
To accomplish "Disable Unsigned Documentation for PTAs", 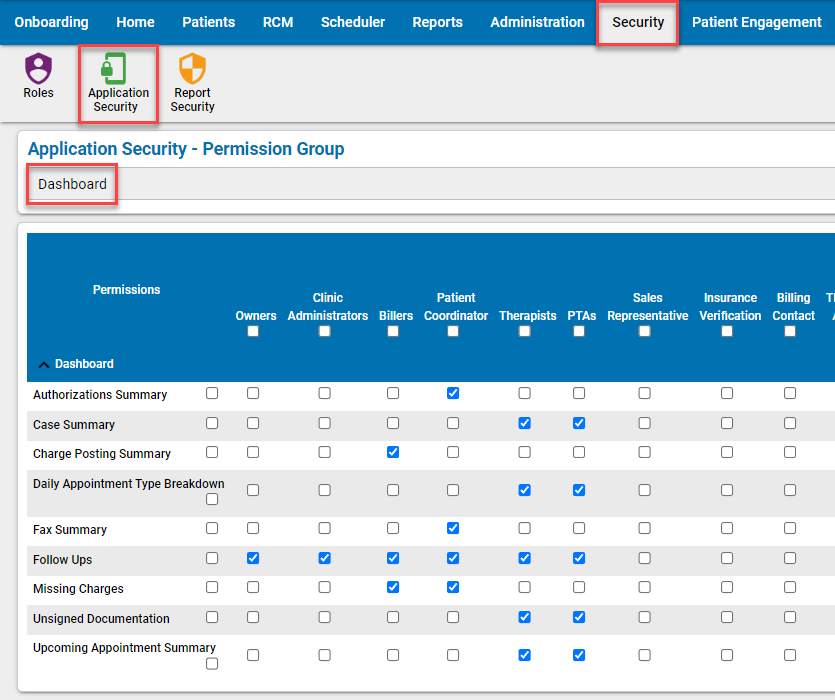I will pos(578,617).
